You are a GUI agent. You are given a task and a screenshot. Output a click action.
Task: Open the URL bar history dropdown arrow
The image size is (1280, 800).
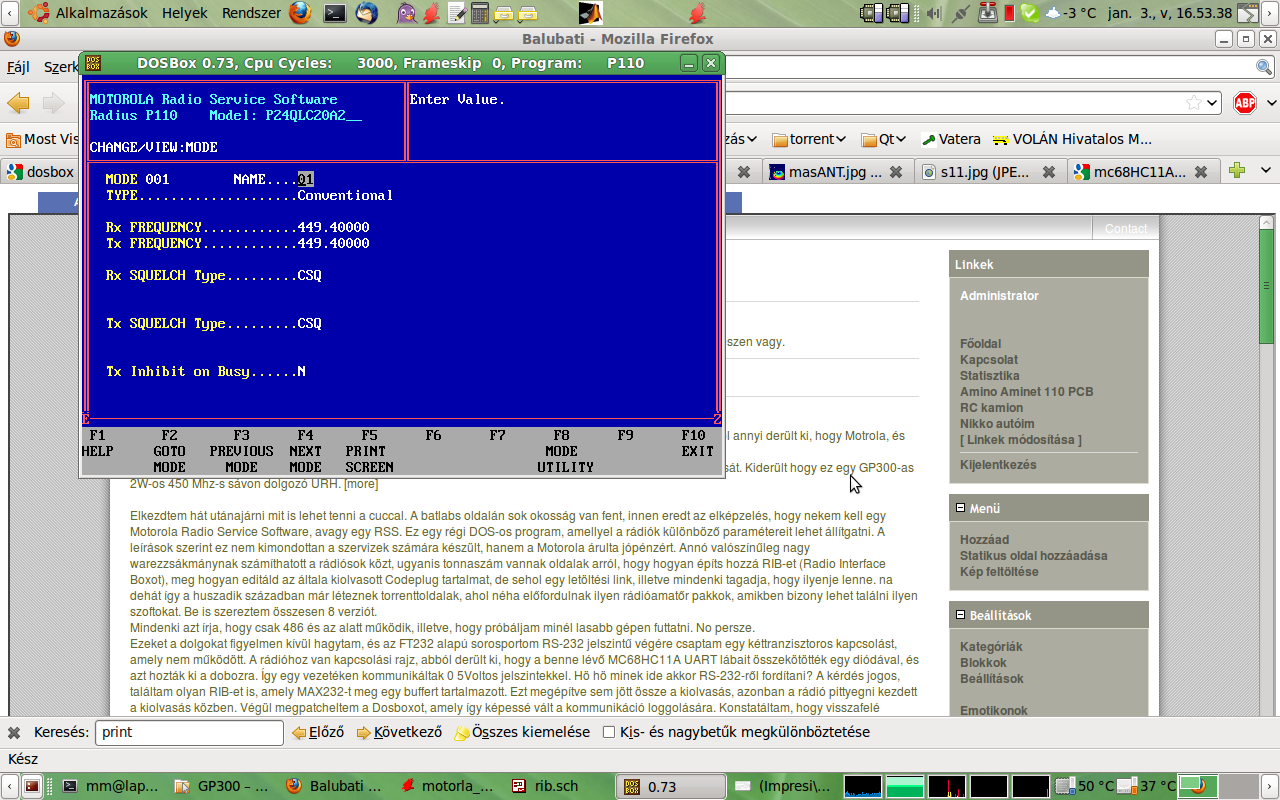click(1212, 102)
